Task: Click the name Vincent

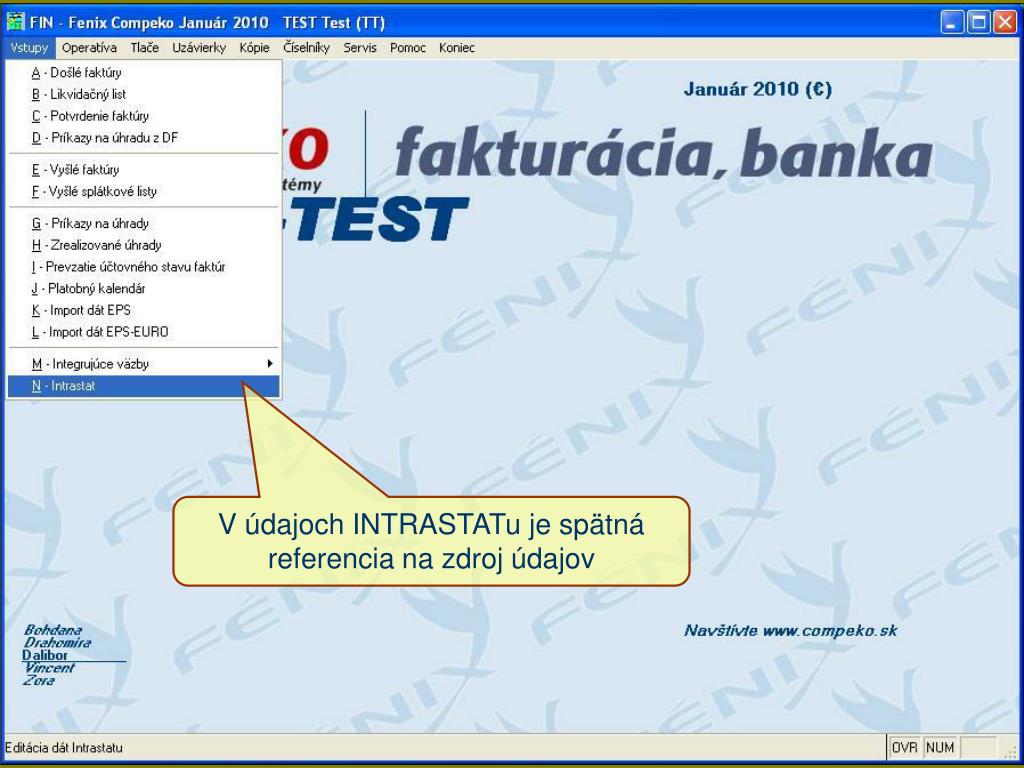Action: point(50,667)
